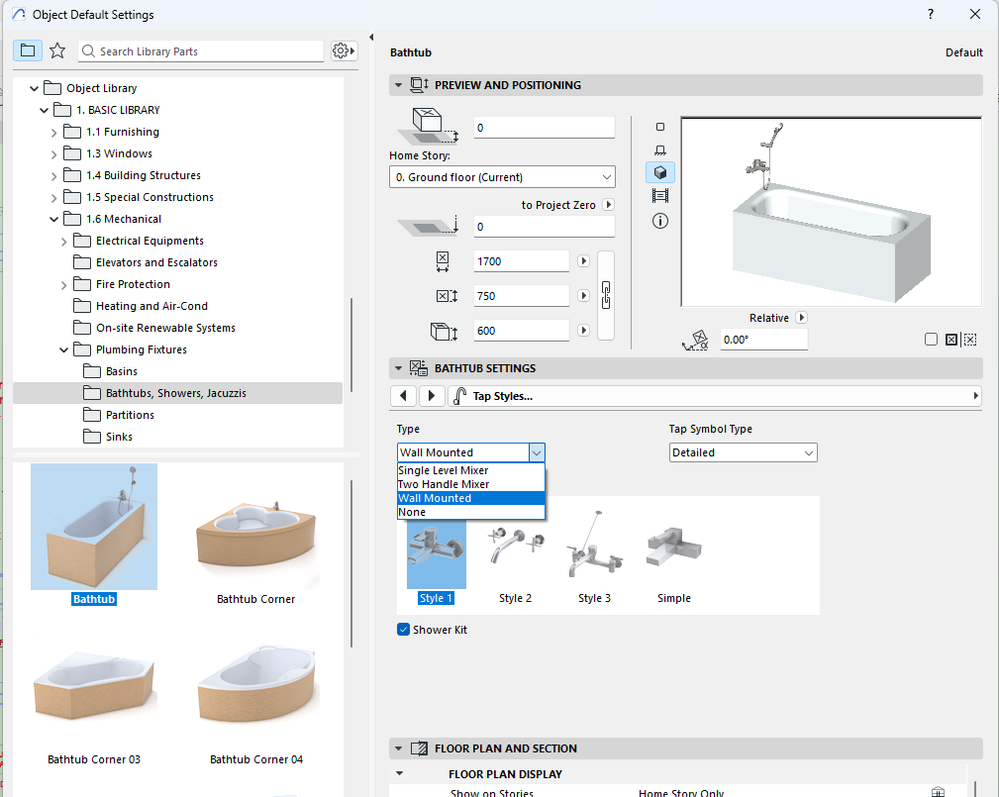Toggle the empty mirror checkbox below preview
The width and height of the screenshot is (999, 797).
click(931, 340)
